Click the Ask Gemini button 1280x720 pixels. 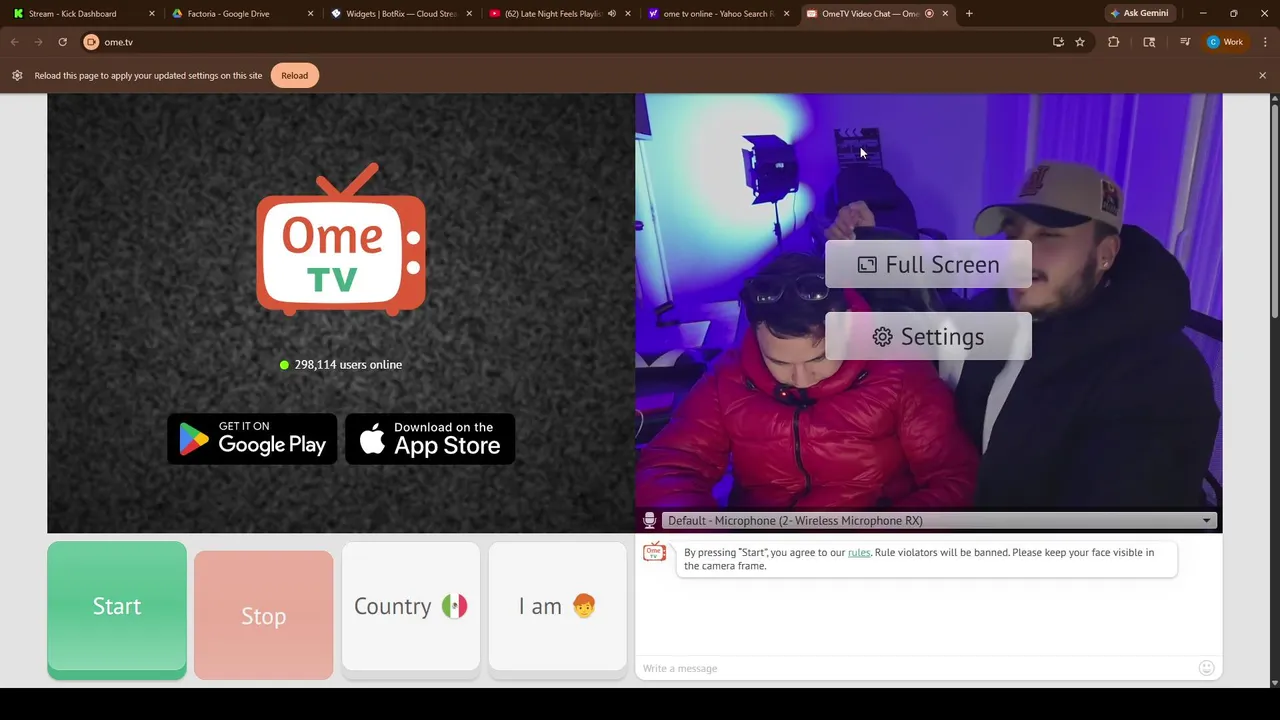[x=1139, y=14]
